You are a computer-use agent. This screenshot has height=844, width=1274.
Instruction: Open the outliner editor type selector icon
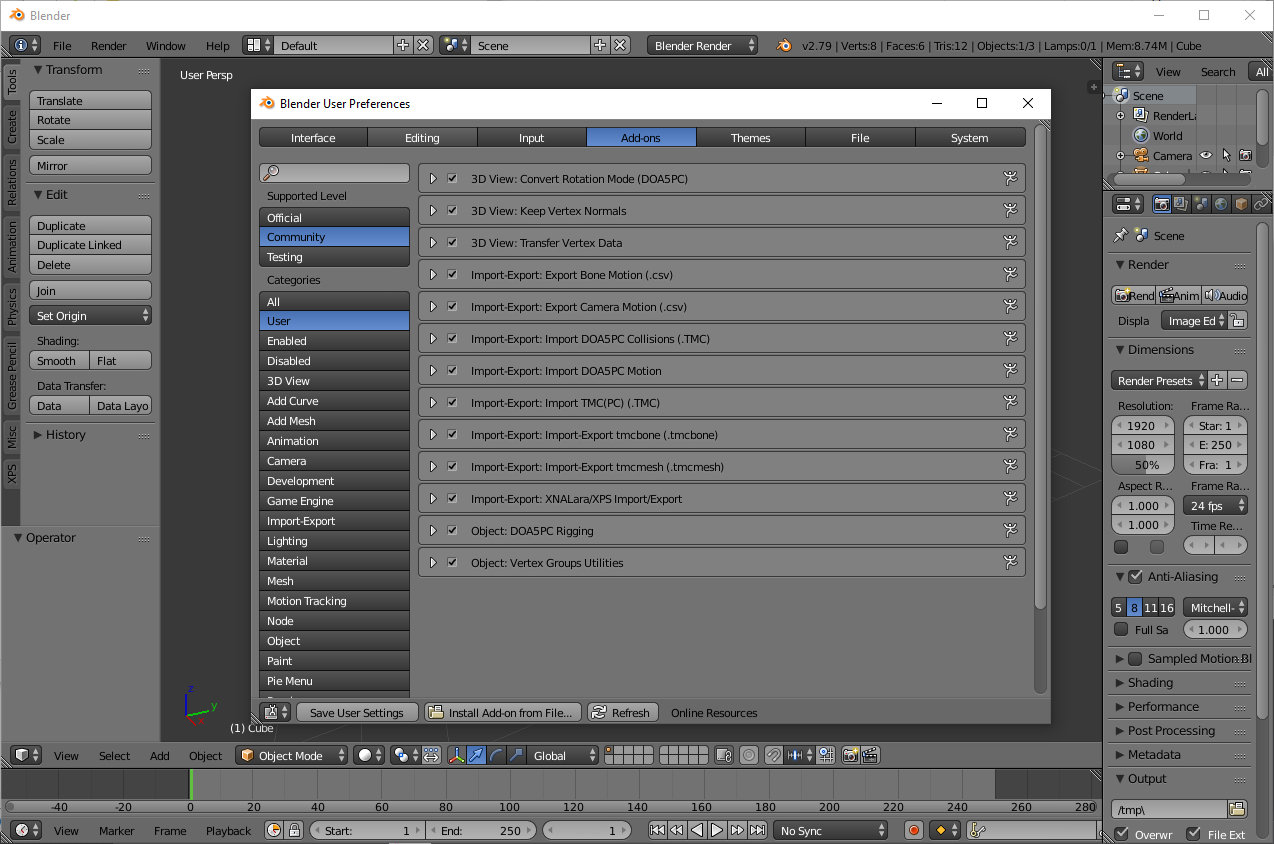(x=1128, y=71)
